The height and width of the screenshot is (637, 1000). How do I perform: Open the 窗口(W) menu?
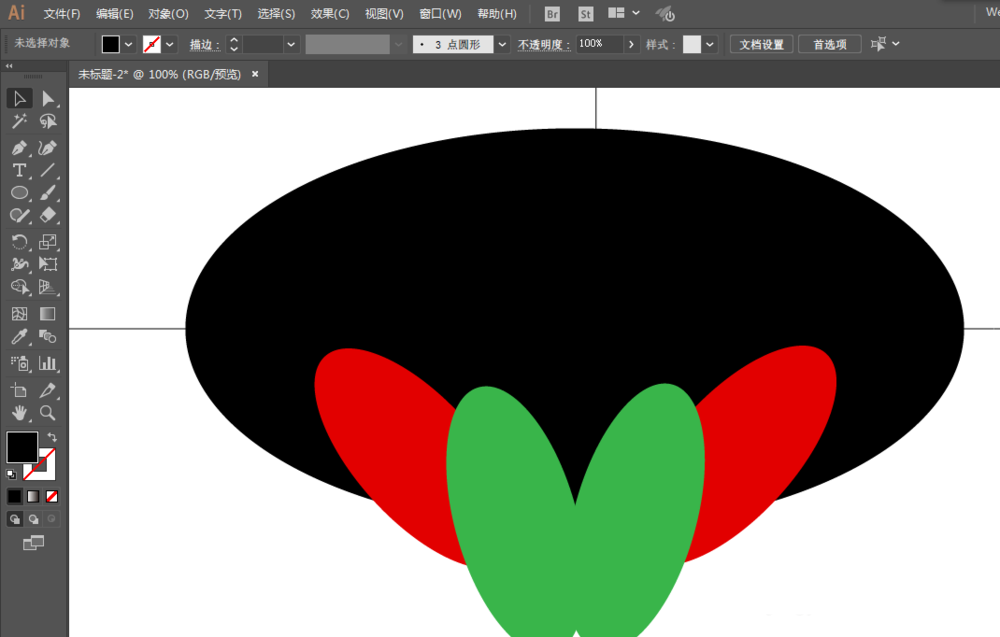[x=441, y=13]
